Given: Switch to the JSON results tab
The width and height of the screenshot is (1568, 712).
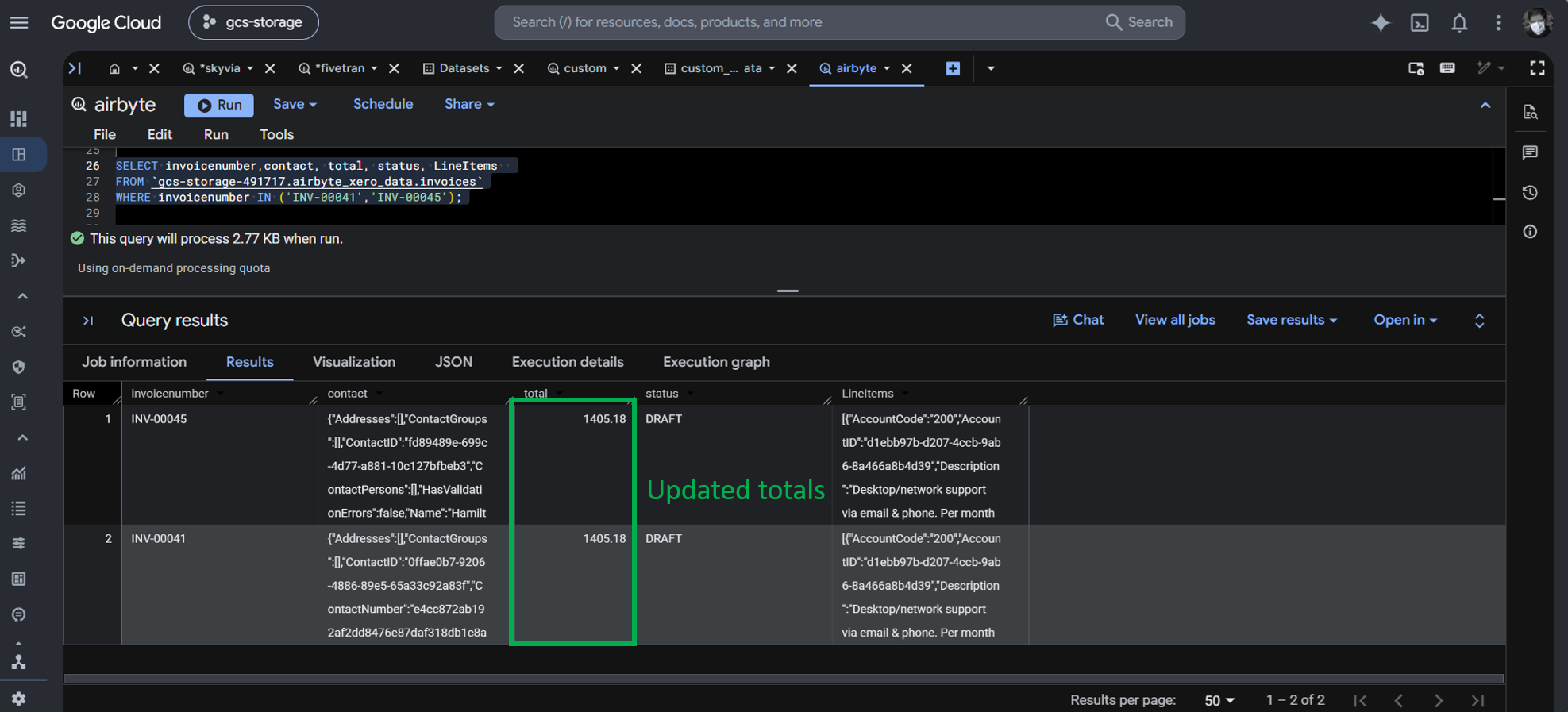Looking at the screenshot, I should pyautogui.click(x=453, y=362).
